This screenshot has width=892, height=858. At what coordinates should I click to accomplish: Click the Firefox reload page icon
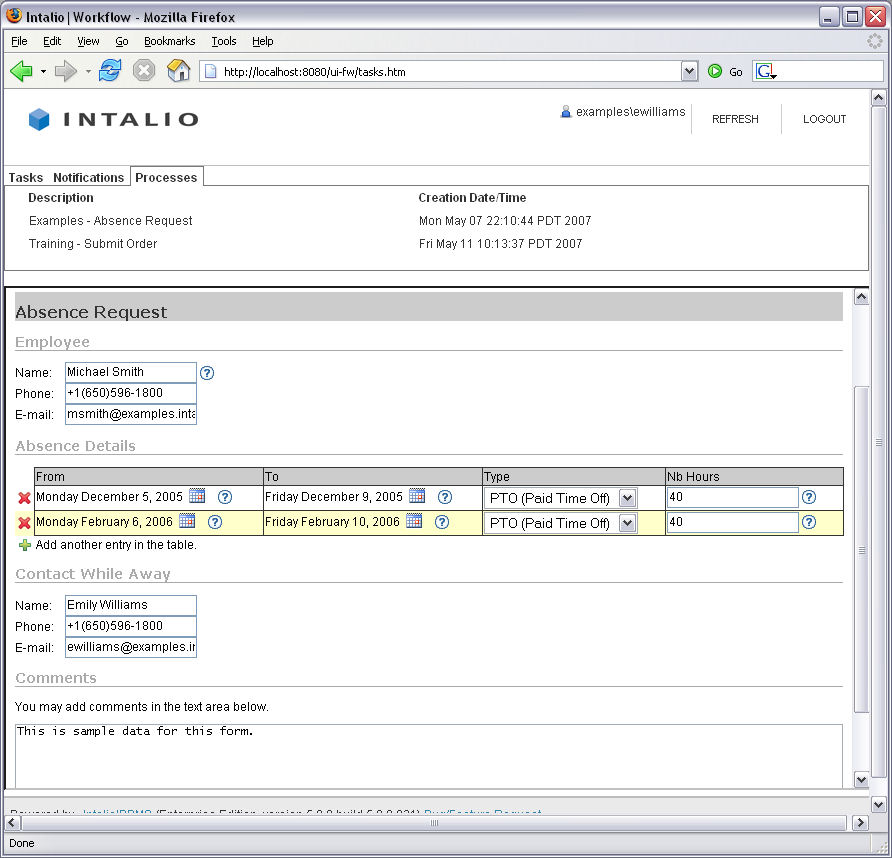(x=109, y=71)
